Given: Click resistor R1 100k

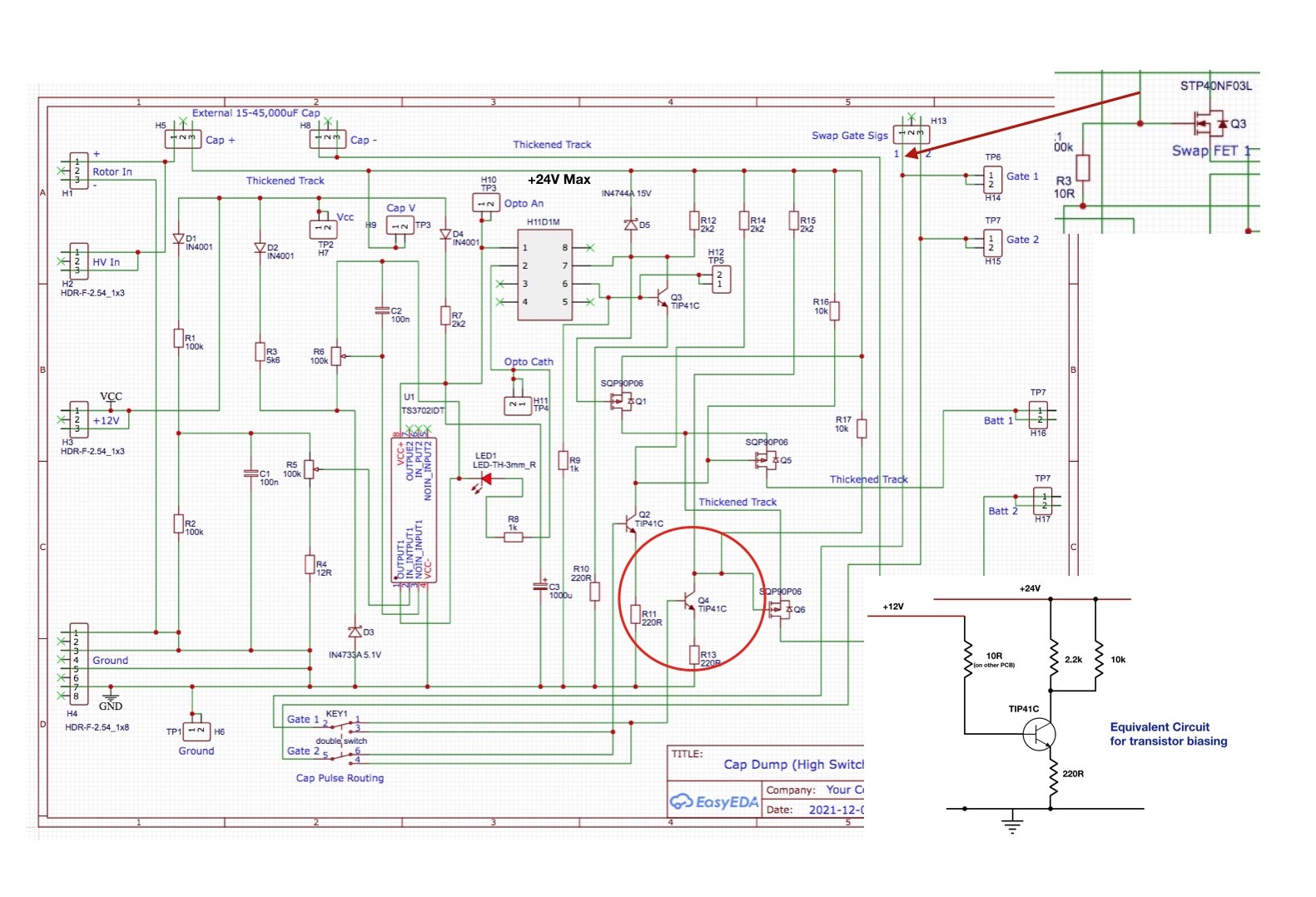Looking at the screenshot, I should coord(178,338).
